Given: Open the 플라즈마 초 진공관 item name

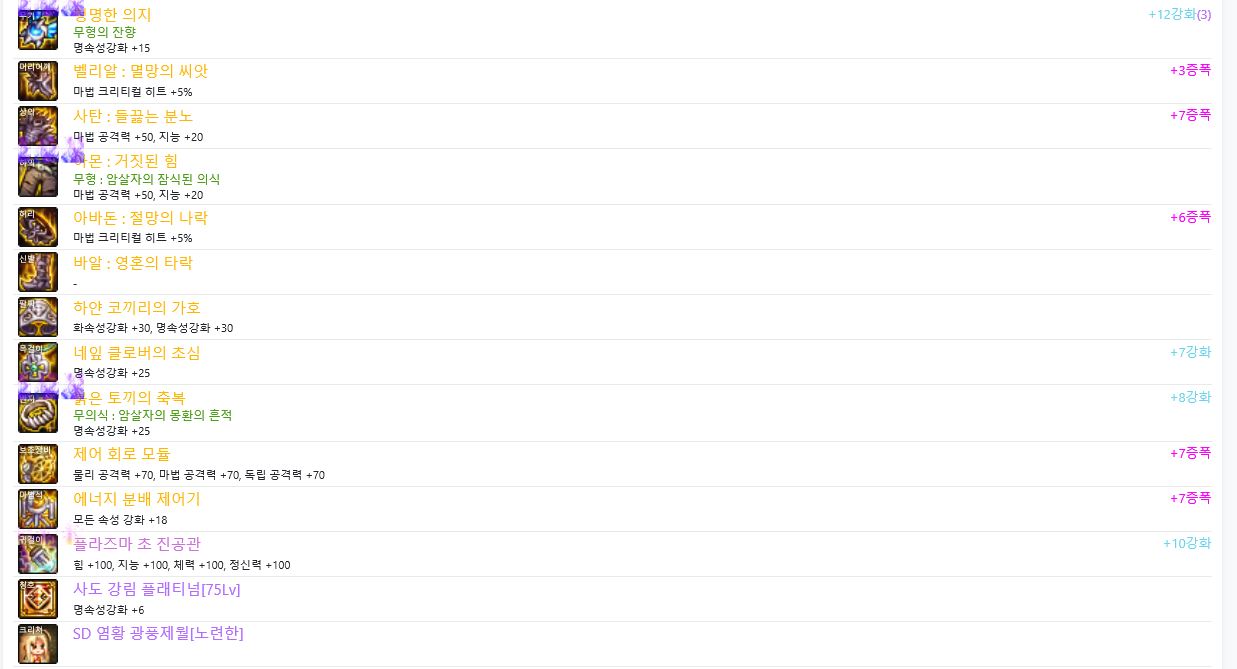Looking at the screenshot, I should pos(137,544).
